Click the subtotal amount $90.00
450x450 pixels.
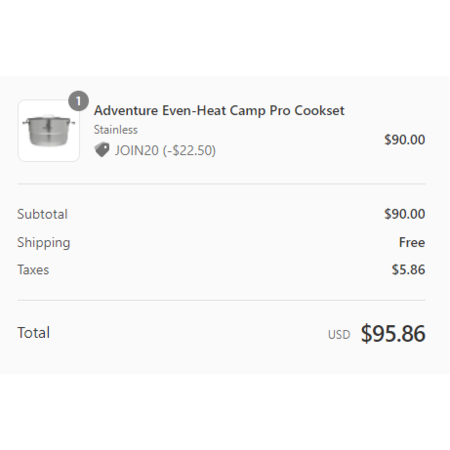(405, 214)
